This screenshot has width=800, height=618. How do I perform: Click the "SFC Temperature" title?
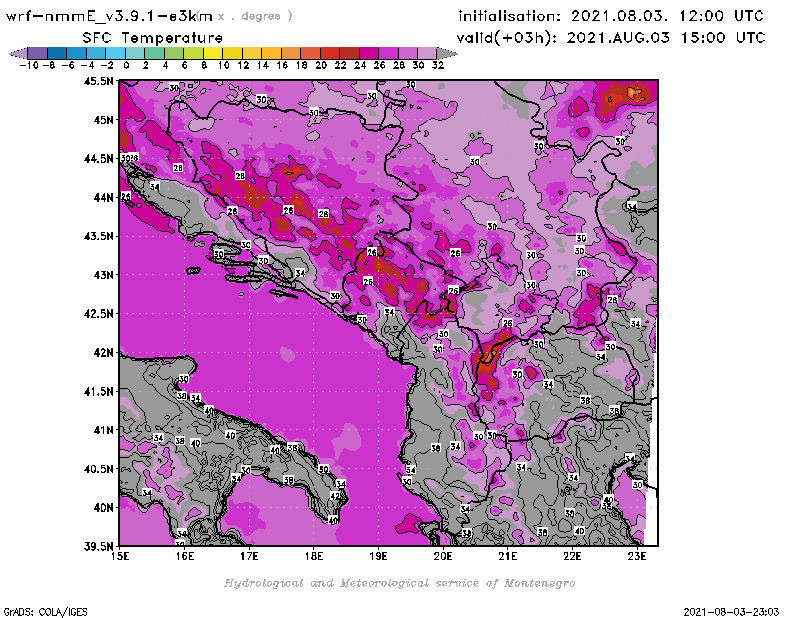click(153, 38)
